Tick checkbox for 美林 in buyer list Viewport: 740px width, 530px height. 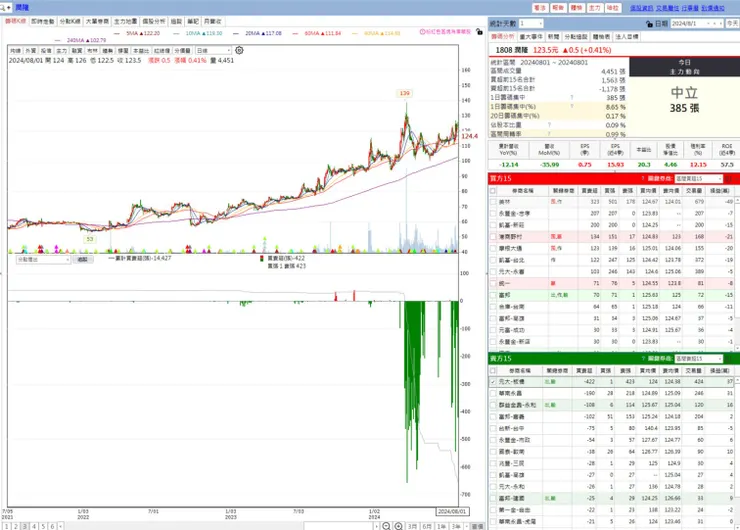tap(493, 202)
